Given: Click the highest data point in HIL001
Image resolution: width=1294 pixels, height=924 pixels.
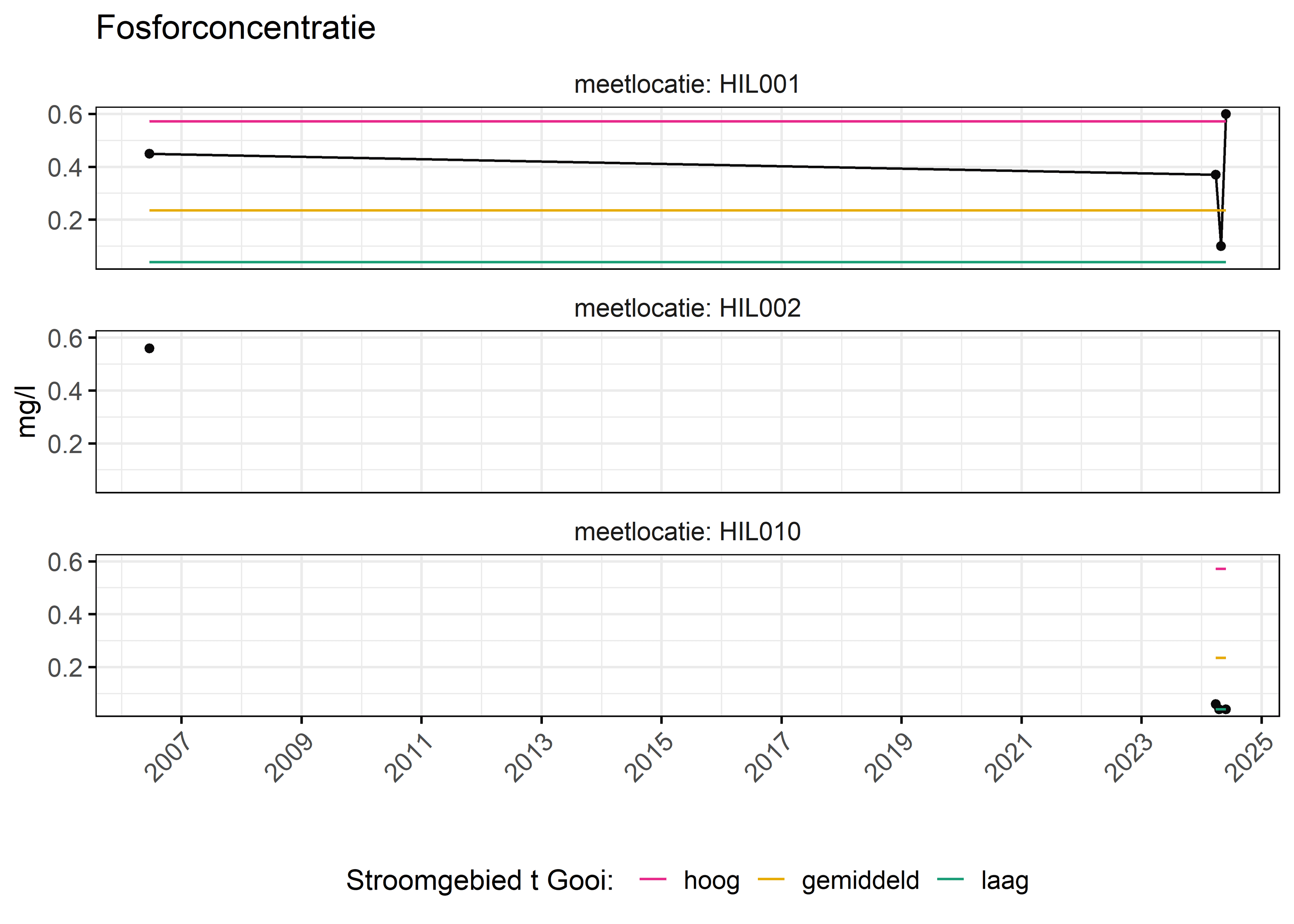Looking at the screenshot, I should [x=1226, y=114].
